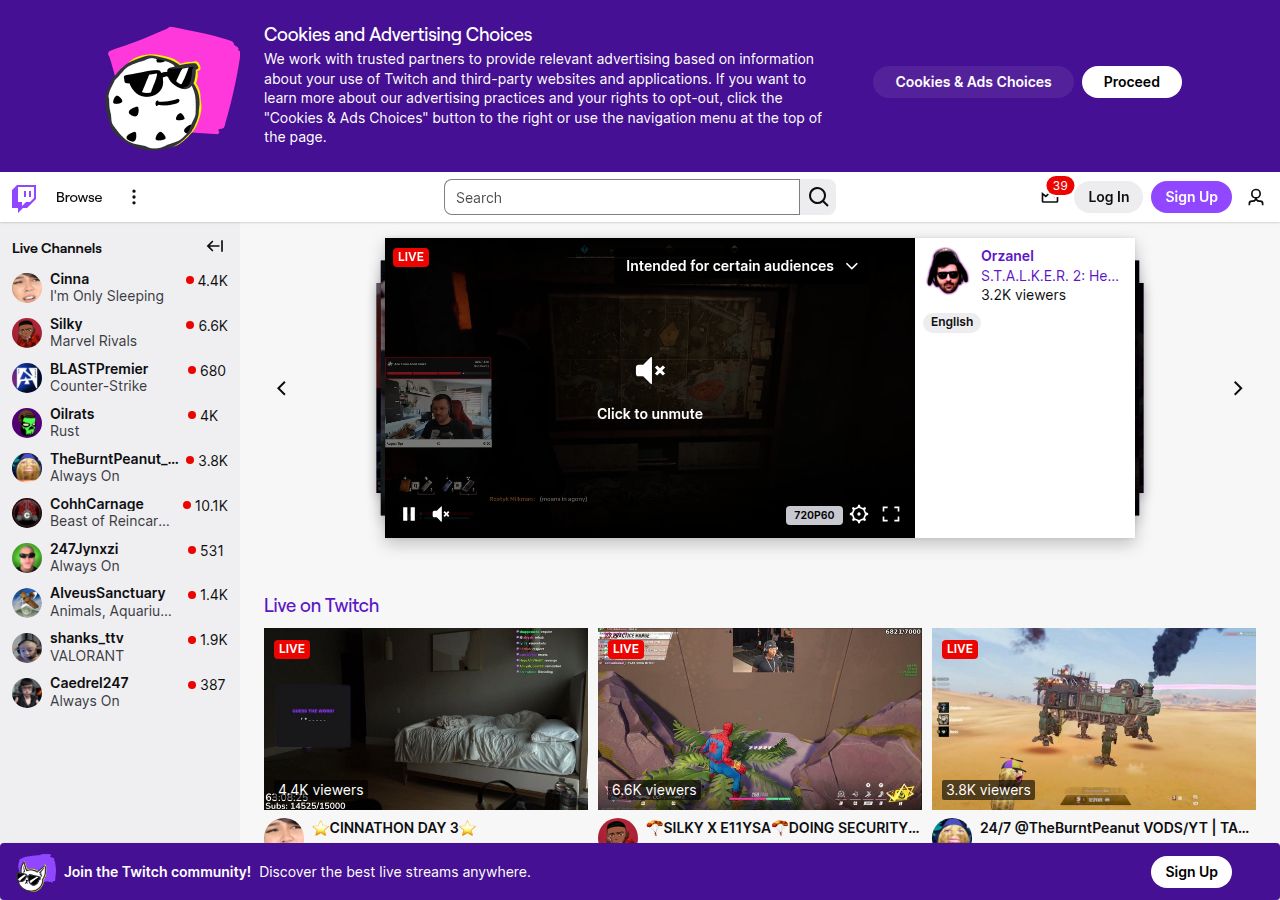
Task: Open TheBurntPeanut desert stream thumbnail
Action: click(x=1094, y=719)
